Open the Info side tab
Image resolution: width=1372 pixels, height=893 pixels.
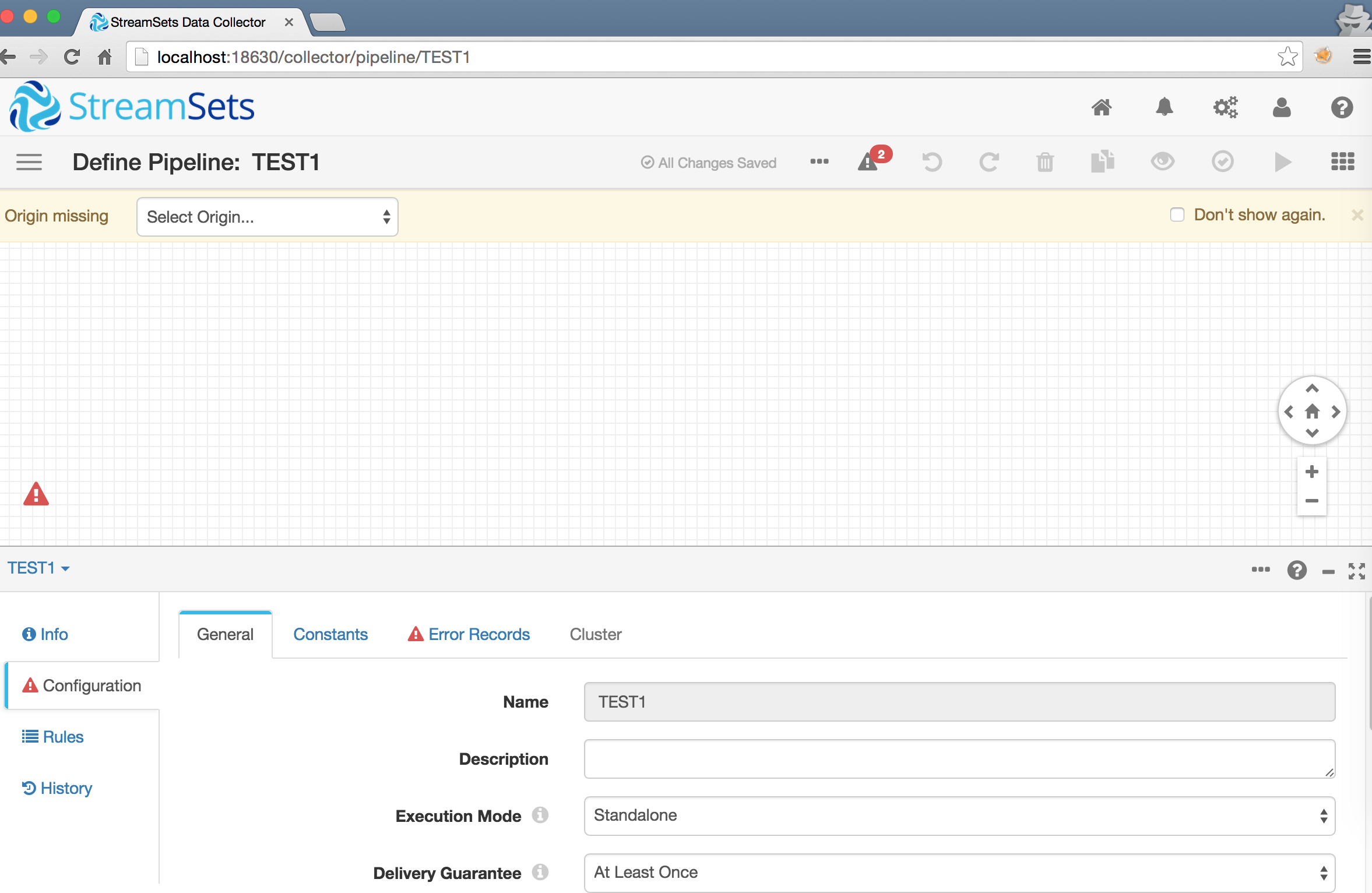click(45, 634)
